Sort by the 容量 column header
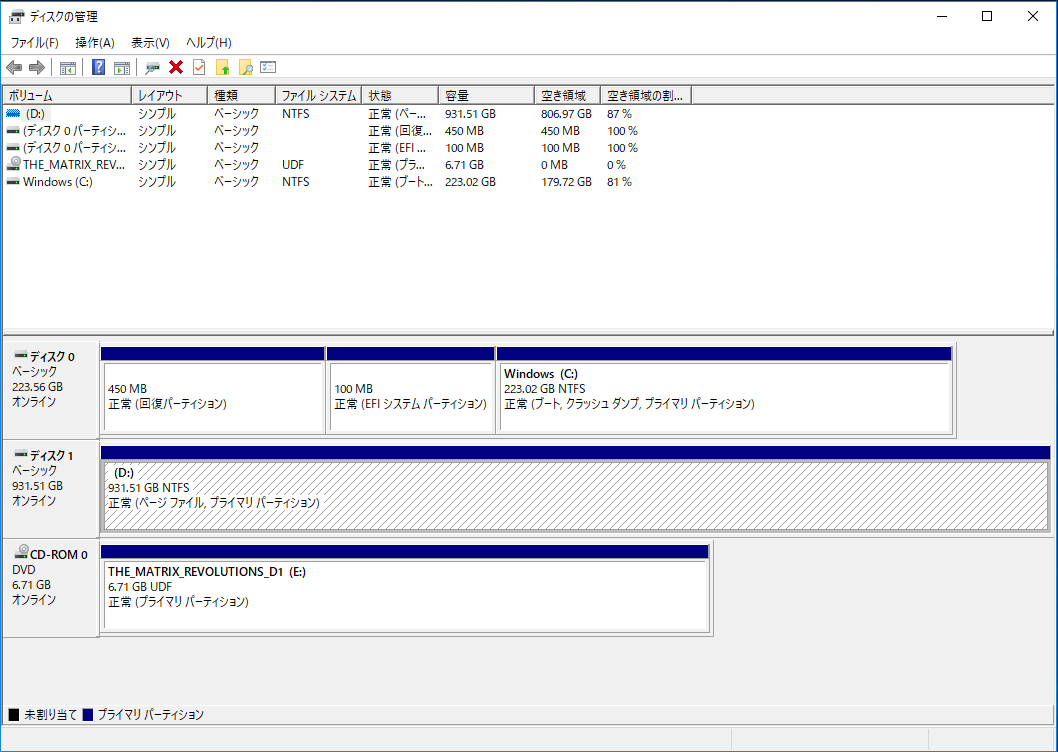The height and width of the screenshot is (752, 1058). pos(486,95)
